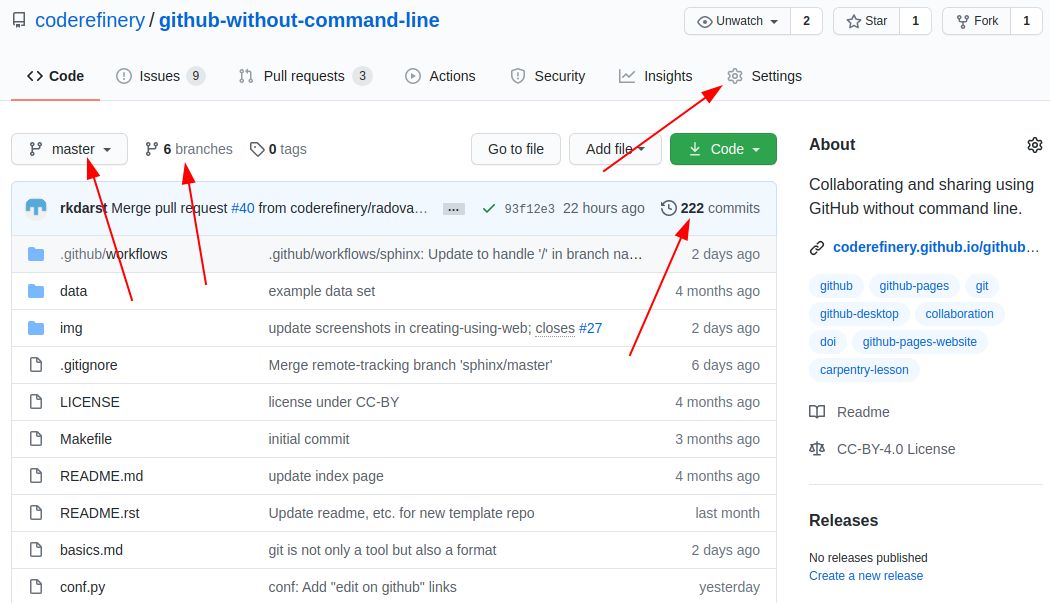Click the data folder icon
The width and height of the screenshot is (1050, 603).
pos(36,291)
